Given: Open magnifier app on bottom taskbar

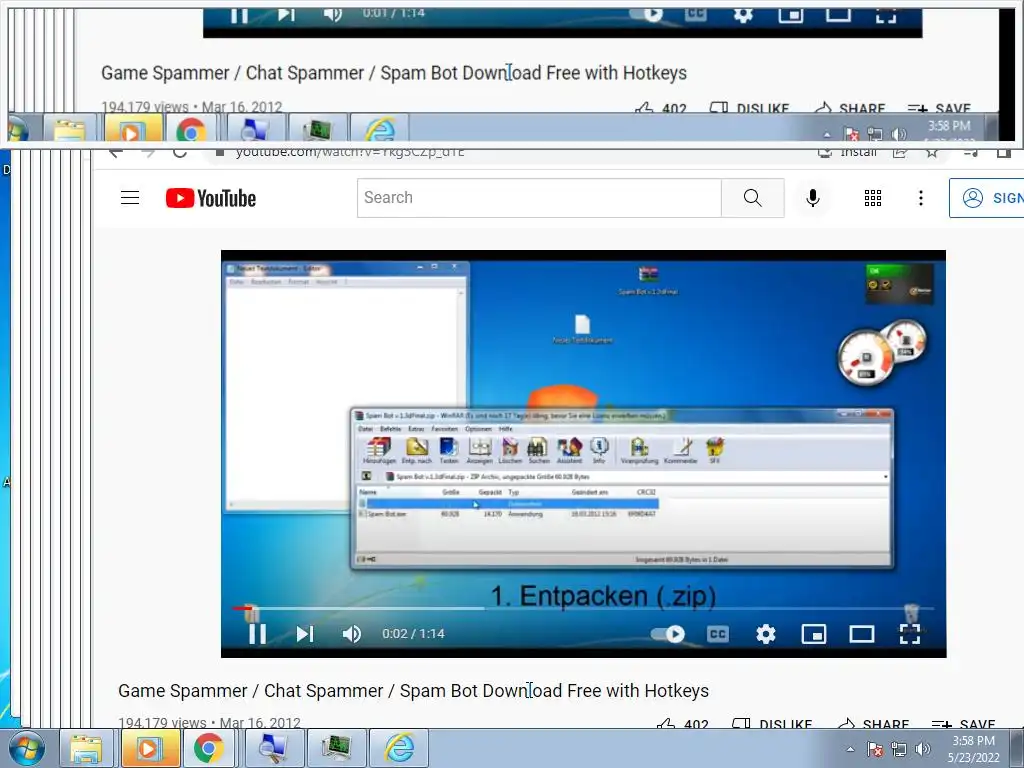Looking at the screenshot, I should 273,748.
